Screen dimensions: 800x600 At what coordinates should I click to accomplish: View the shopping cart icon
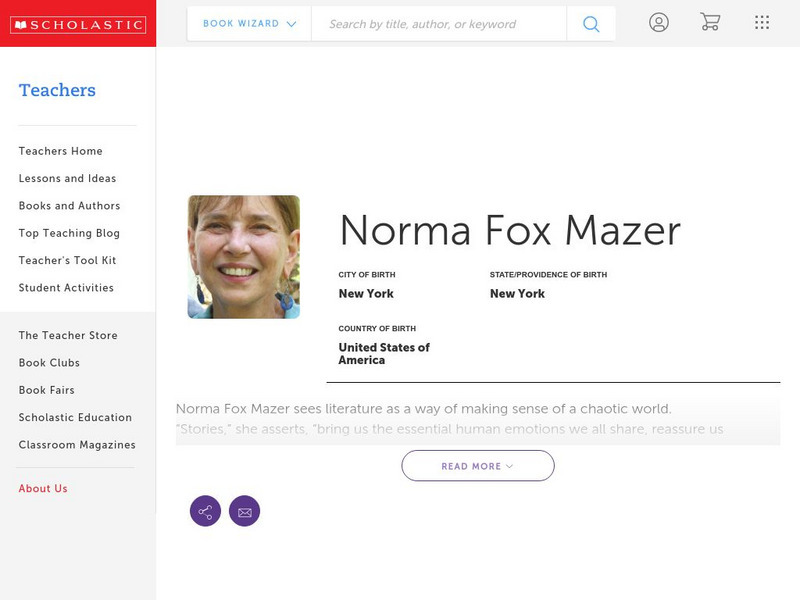click(x=710, y=22)
